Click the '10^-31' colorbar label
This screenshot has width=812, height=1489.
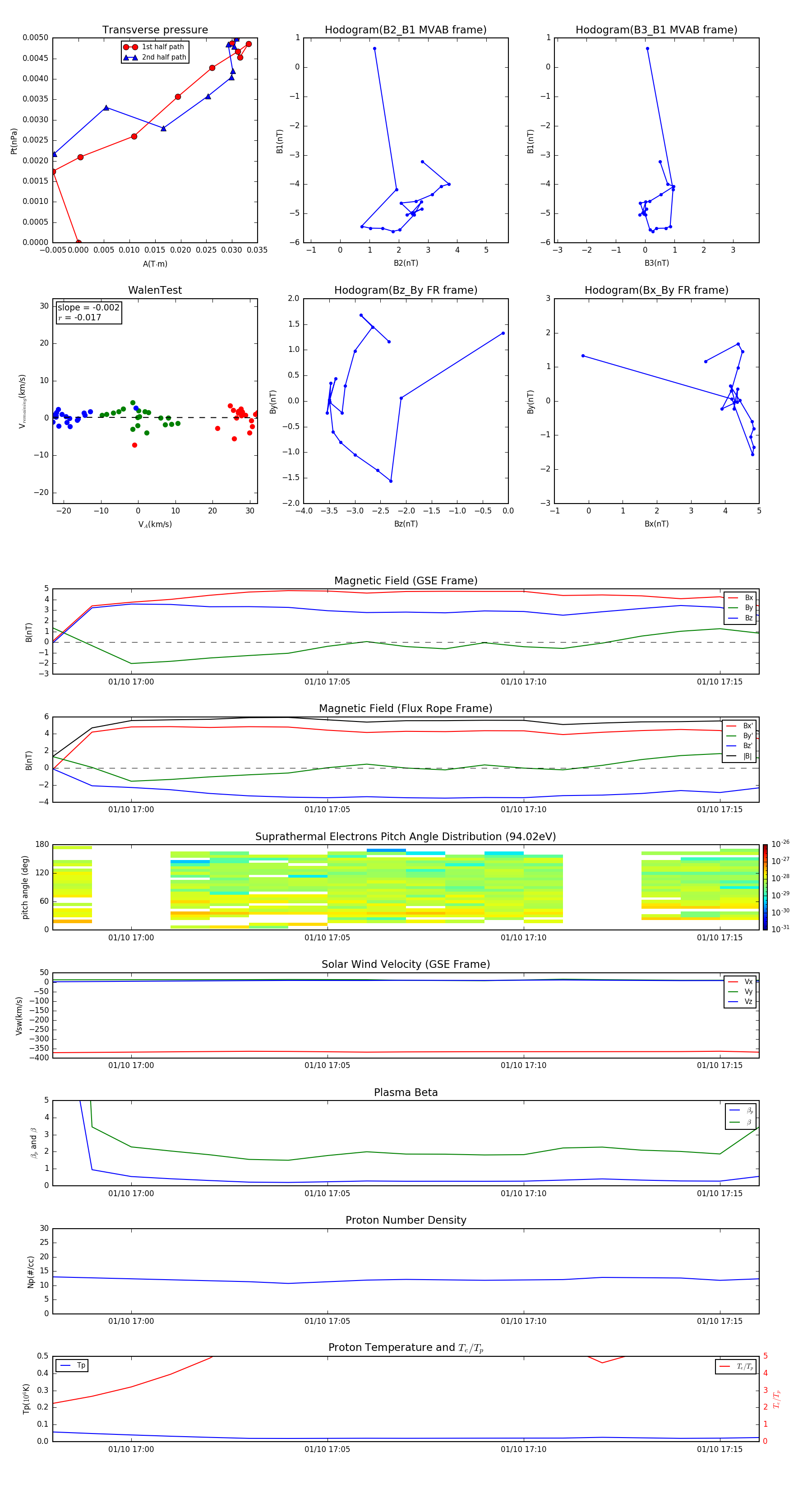point(780,929)
